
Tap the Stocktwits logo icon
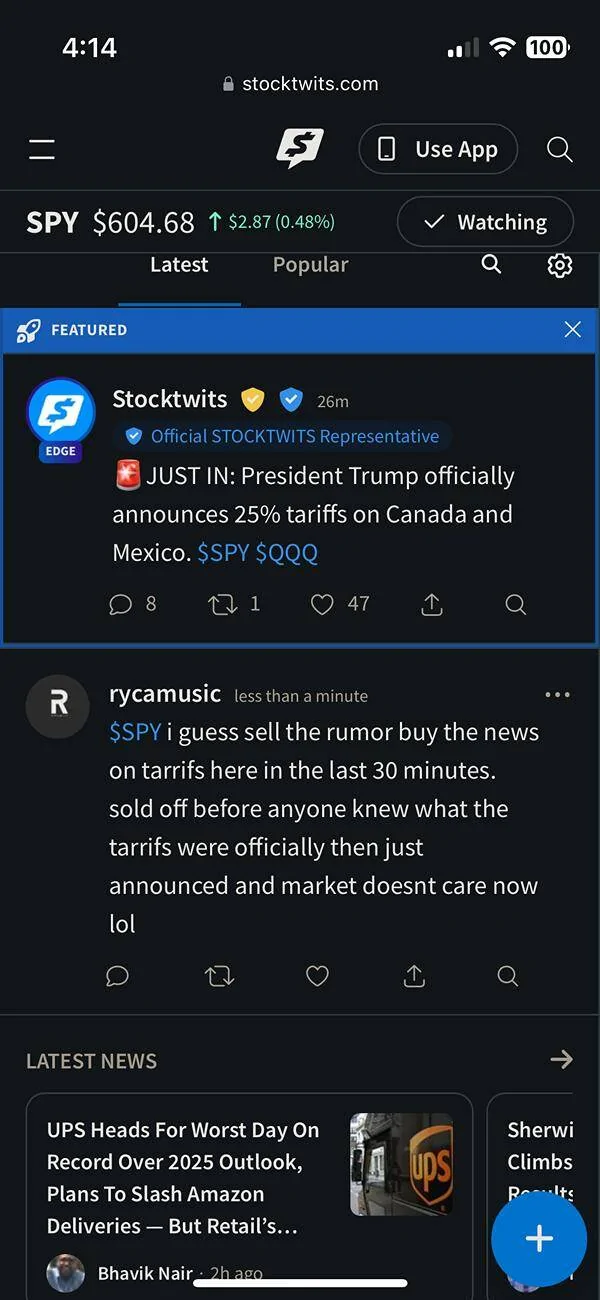[x=300, y=149]
